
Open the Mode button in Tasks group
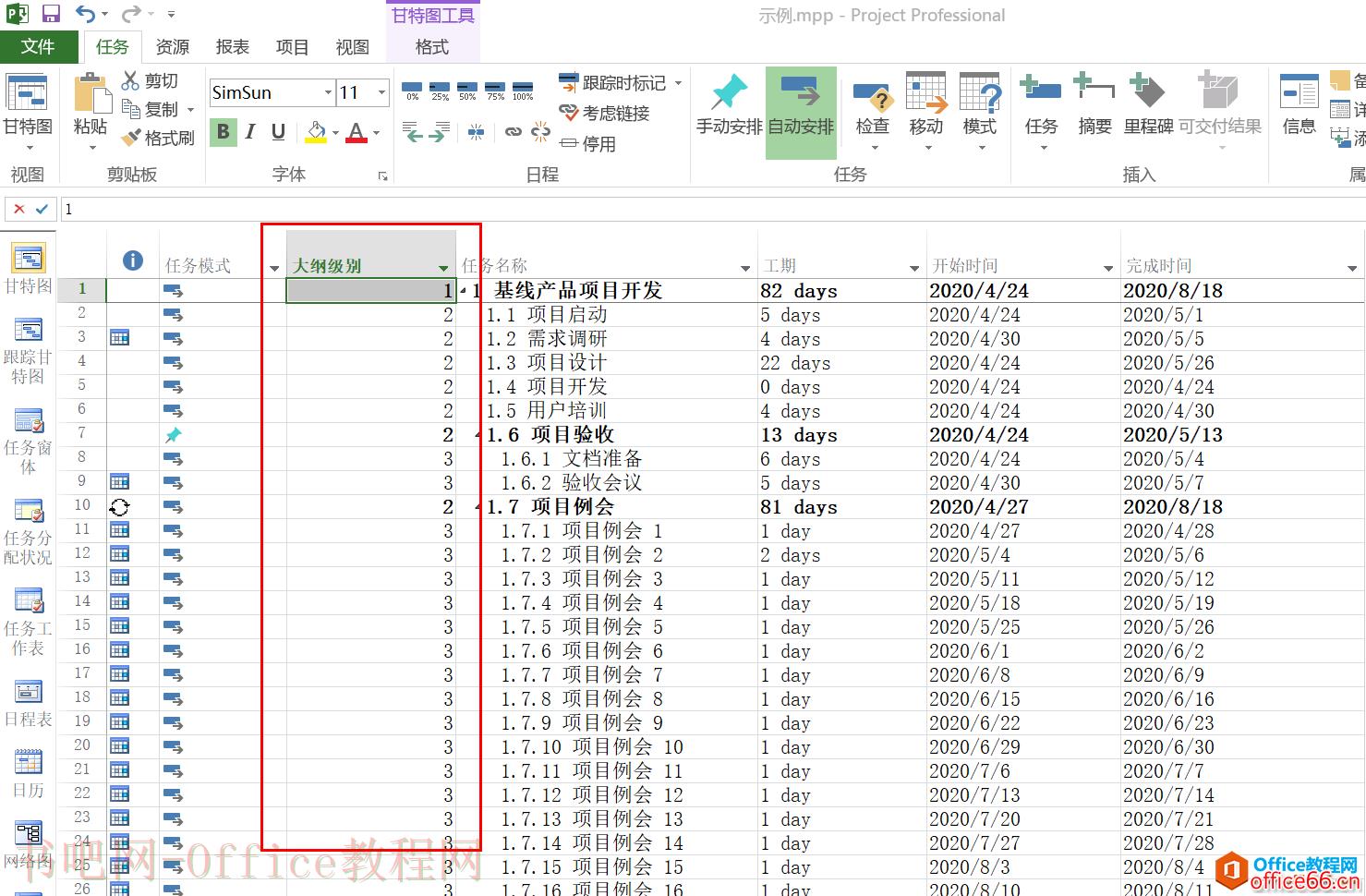coord(979,111)
